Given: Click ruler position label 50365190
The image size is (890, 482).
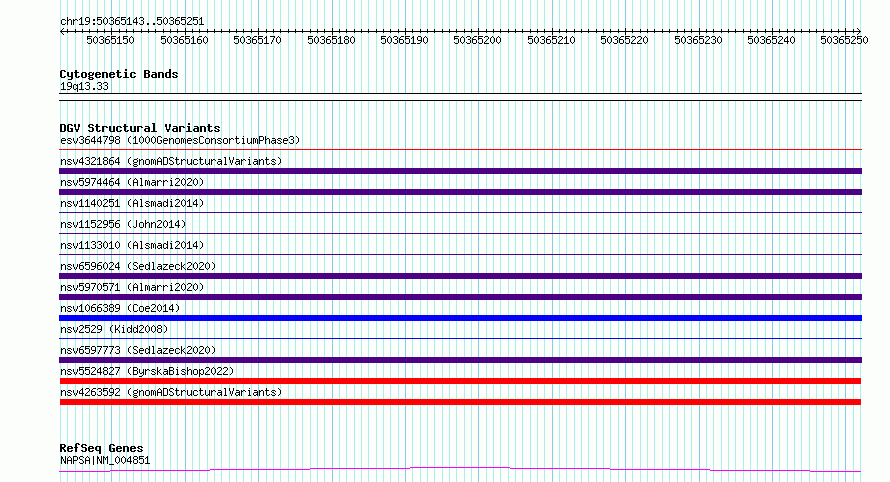Looking at the screenshot, I should coord(404,40).
